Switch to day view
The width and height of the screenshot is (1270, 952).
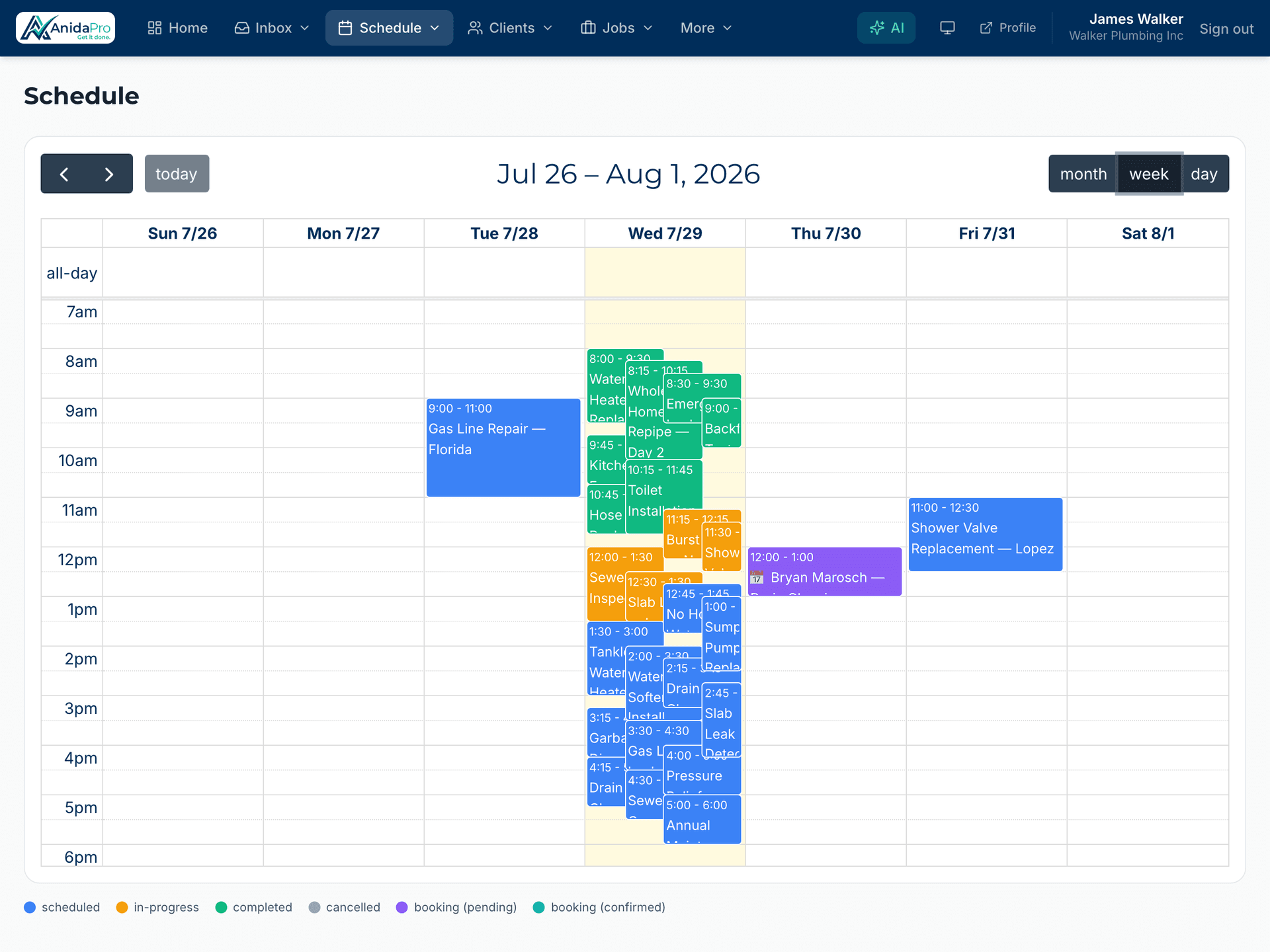pos(1205,174)
